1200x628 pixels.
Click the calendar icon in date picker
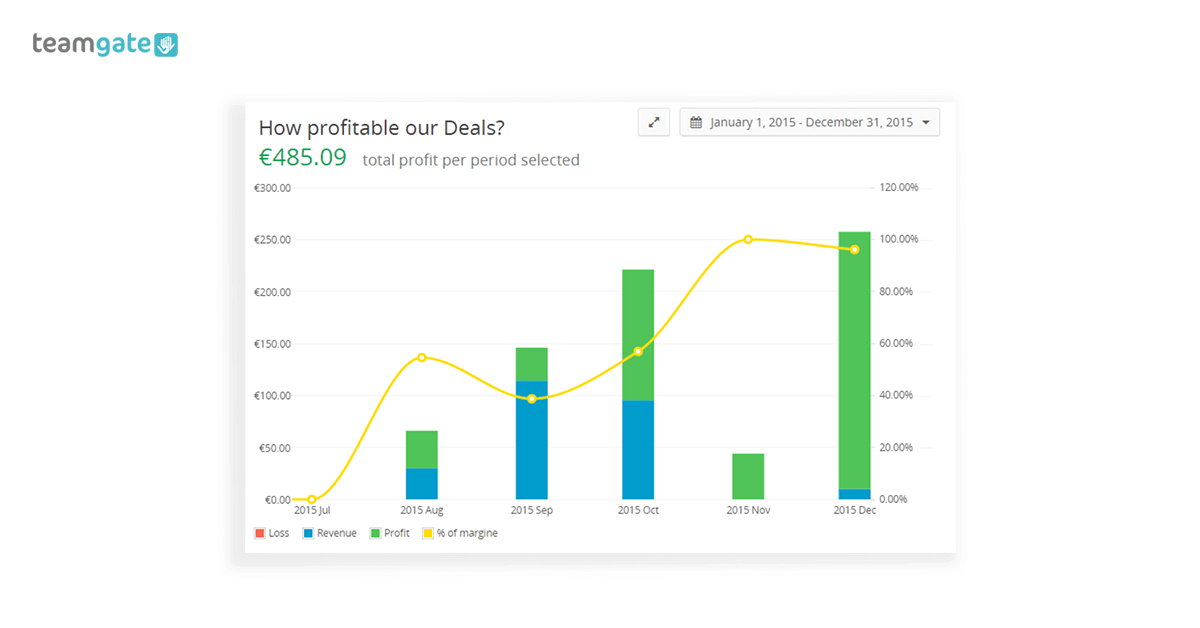(696, 122)
